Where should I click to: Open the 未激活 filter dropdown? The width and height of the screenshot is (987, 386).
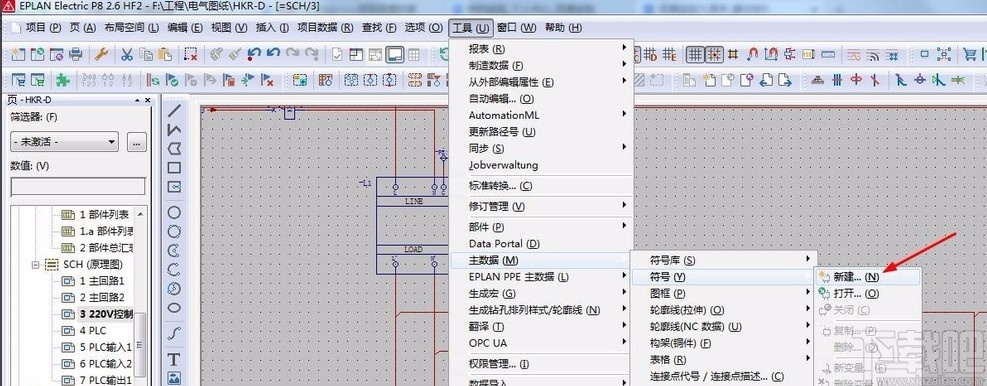click(64, 142)
